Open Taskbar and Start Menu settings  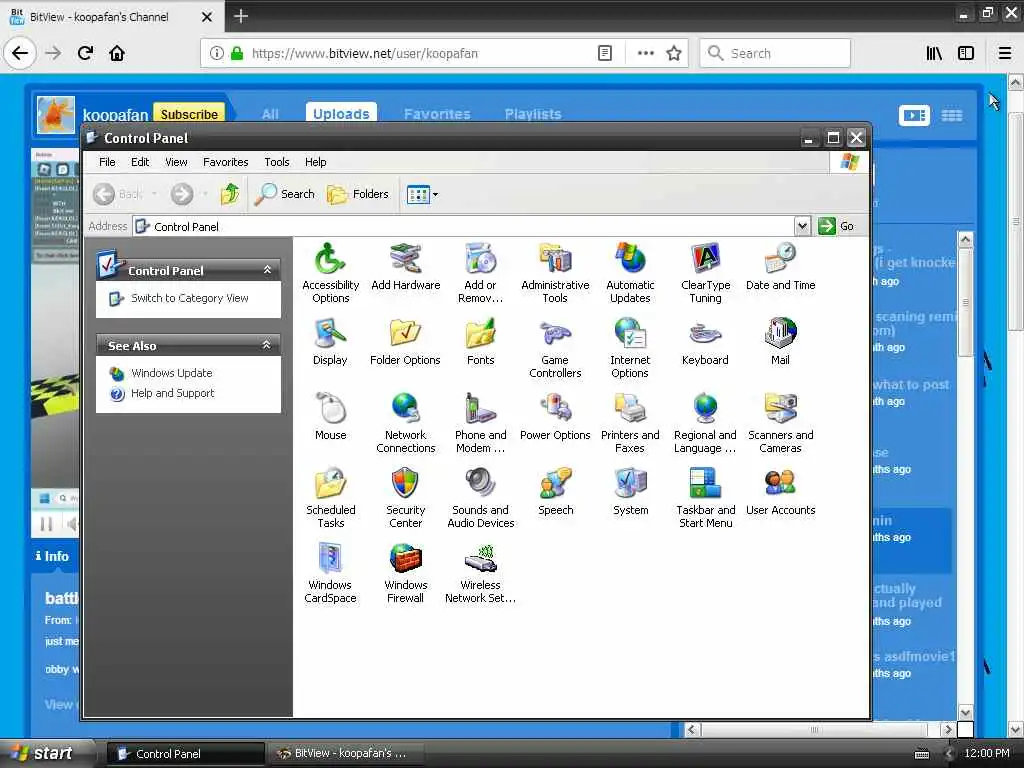coord(705,498)
